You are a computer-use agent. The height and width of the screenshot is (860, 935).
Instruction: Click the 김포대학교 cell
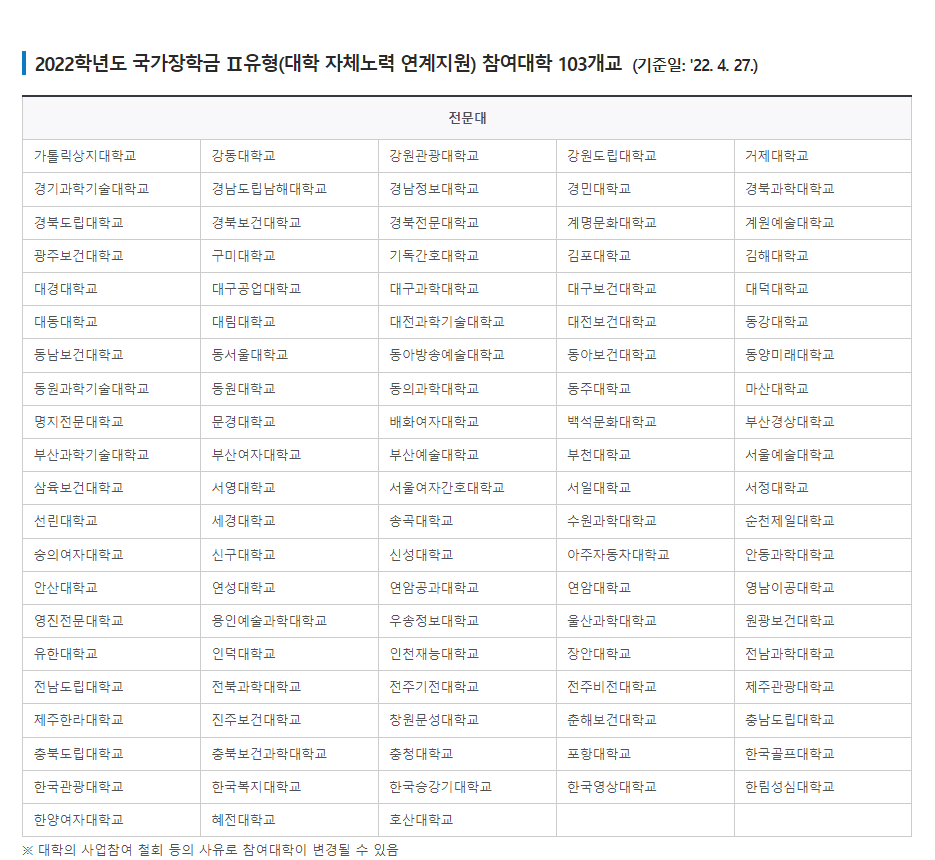645,256
